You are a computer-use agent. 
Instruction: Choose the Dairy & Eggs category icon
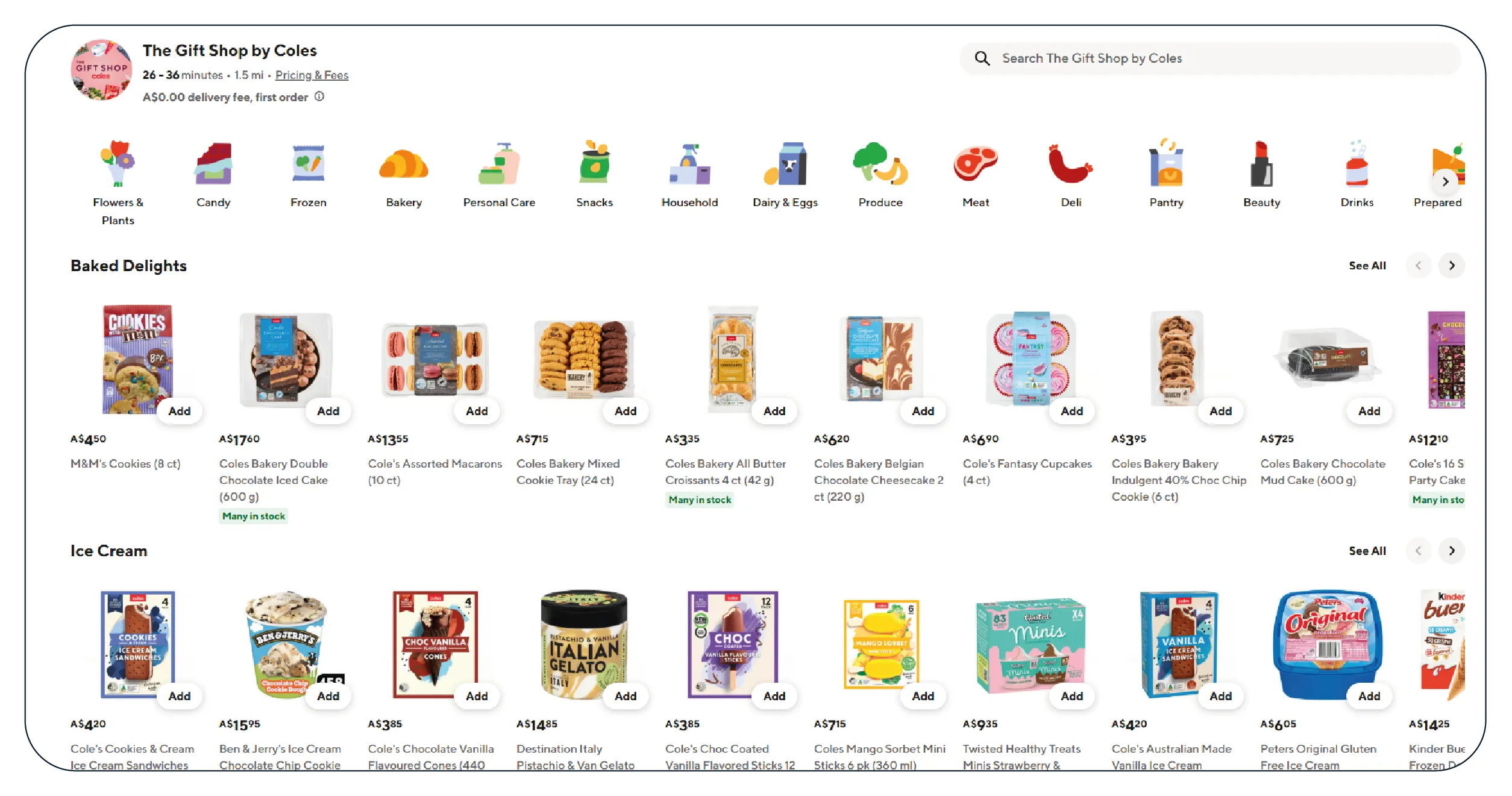point(785,163)
